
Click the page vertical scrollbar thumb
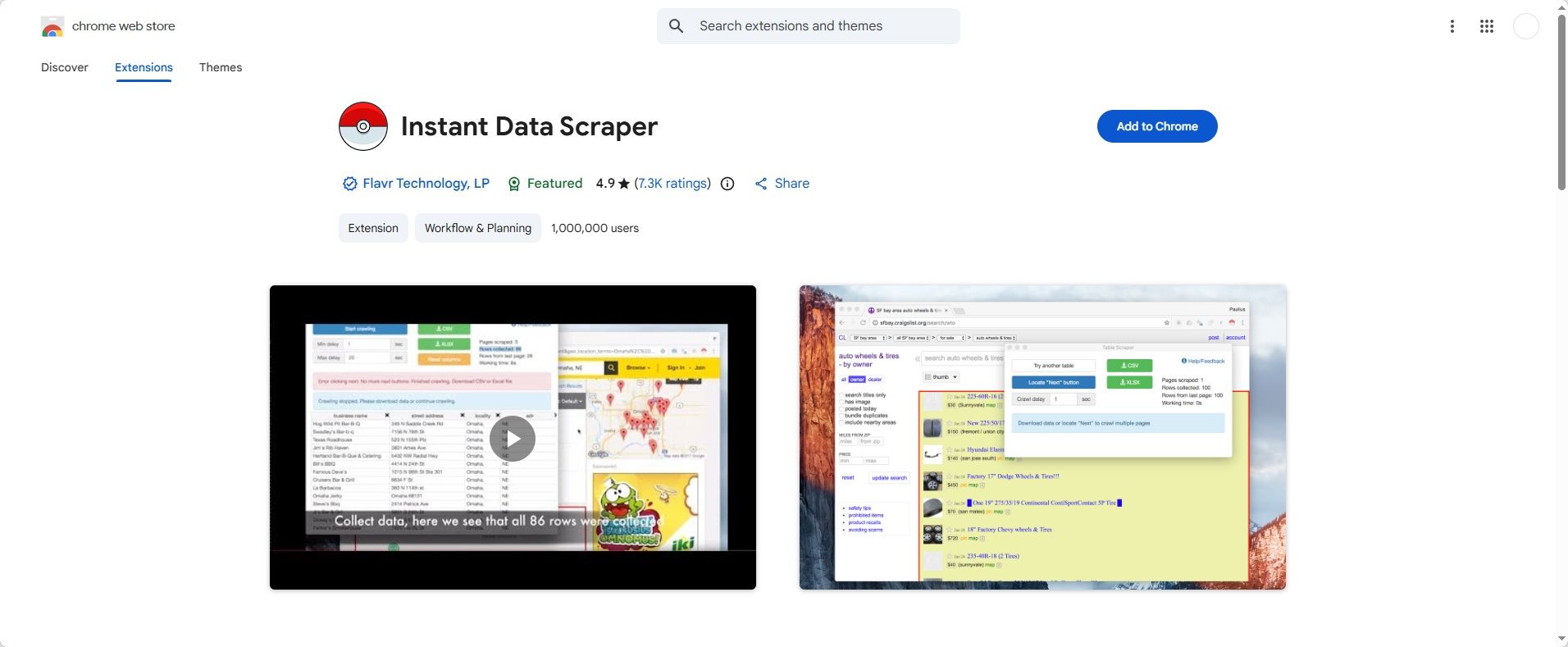tap(1562, 102)
